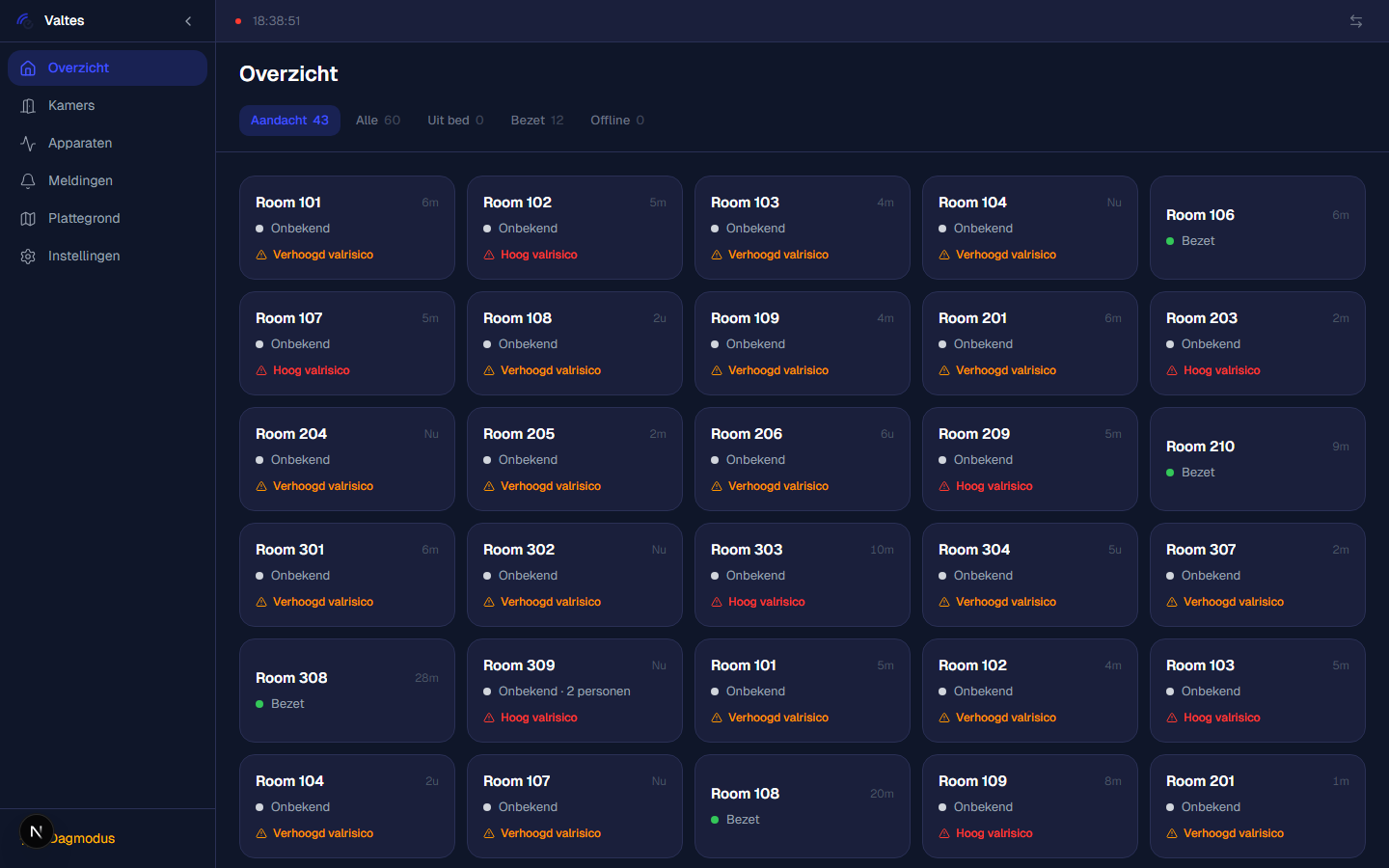Open the Room 106 card
1389x868 pixels.
(1257, 228)
